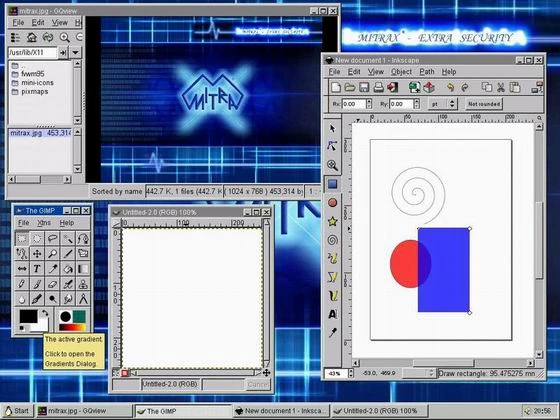This screenshot has width=560, height=420.
Task: Toggle the GIMP quick mask button
Action: point(125,373)
